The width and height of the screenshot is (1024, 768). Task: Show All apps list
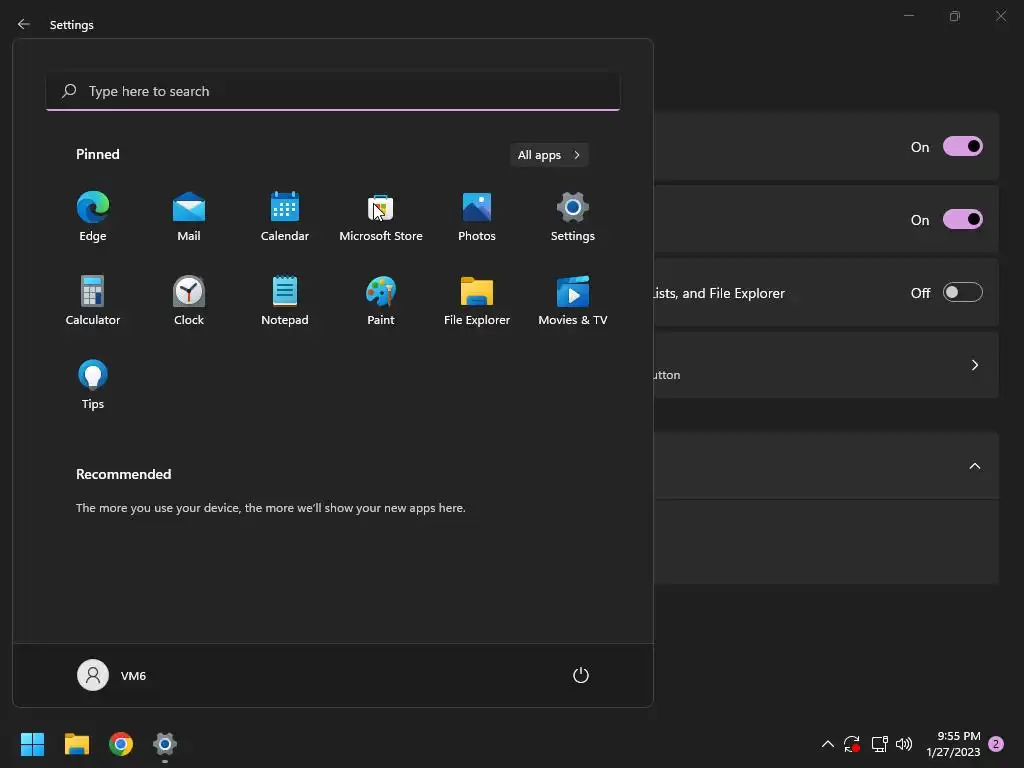coord(549,155)
